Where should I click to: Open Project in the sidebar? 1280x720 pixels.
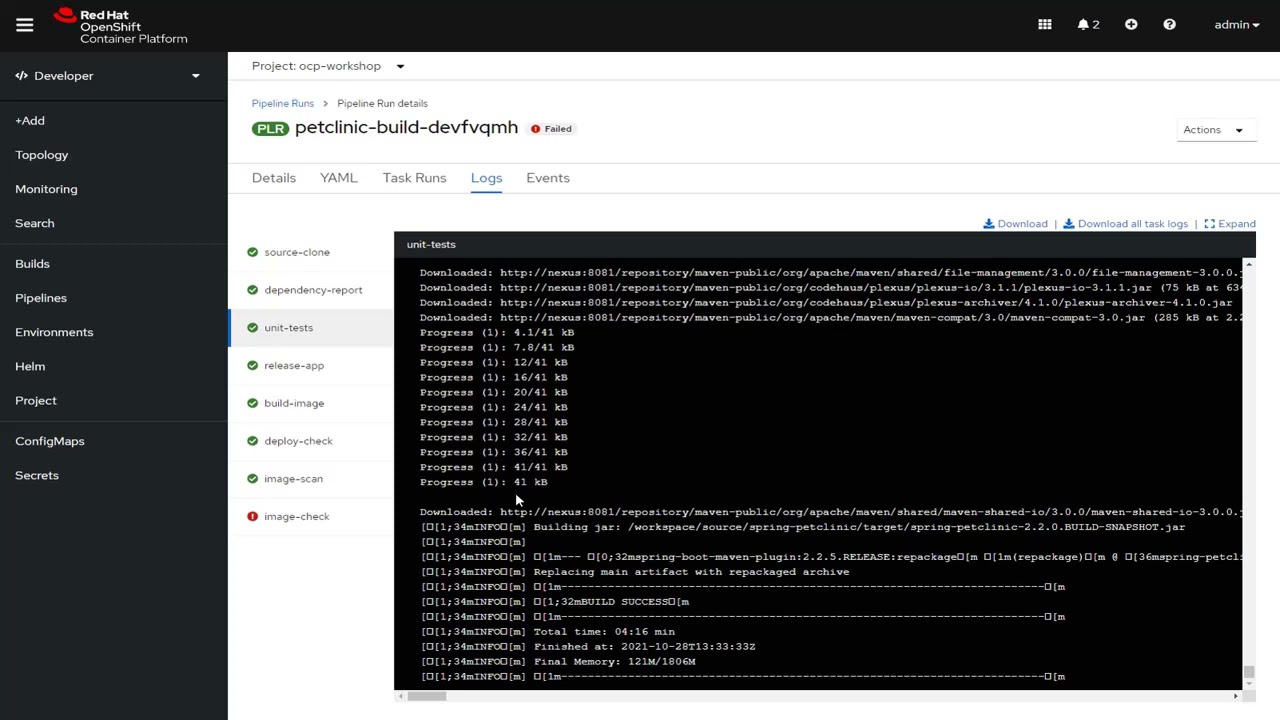[x=36, y=400]
